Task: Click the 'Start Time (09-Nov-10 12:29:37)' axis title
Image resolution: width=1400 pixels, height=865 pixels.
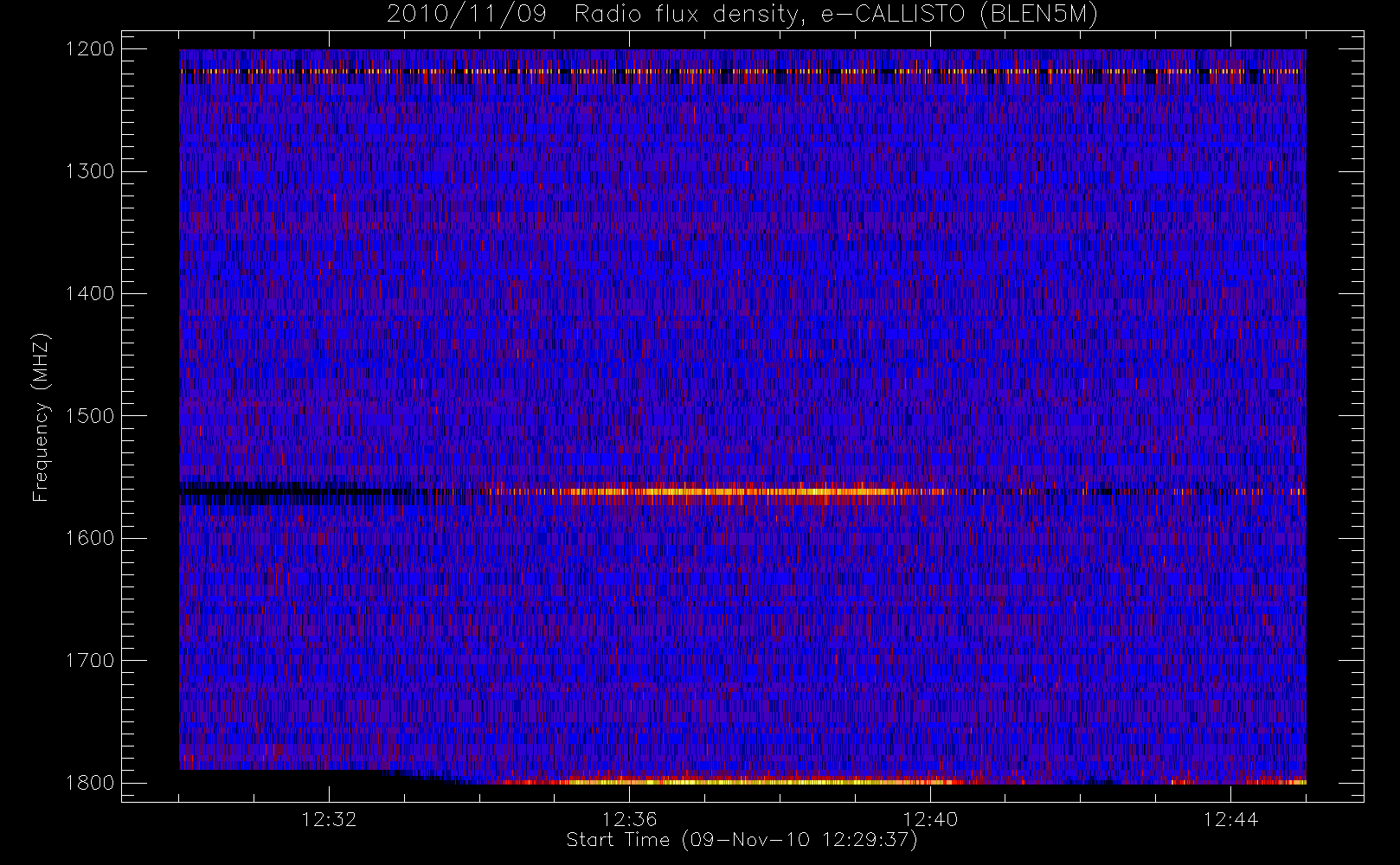Action: pos(742,840)
